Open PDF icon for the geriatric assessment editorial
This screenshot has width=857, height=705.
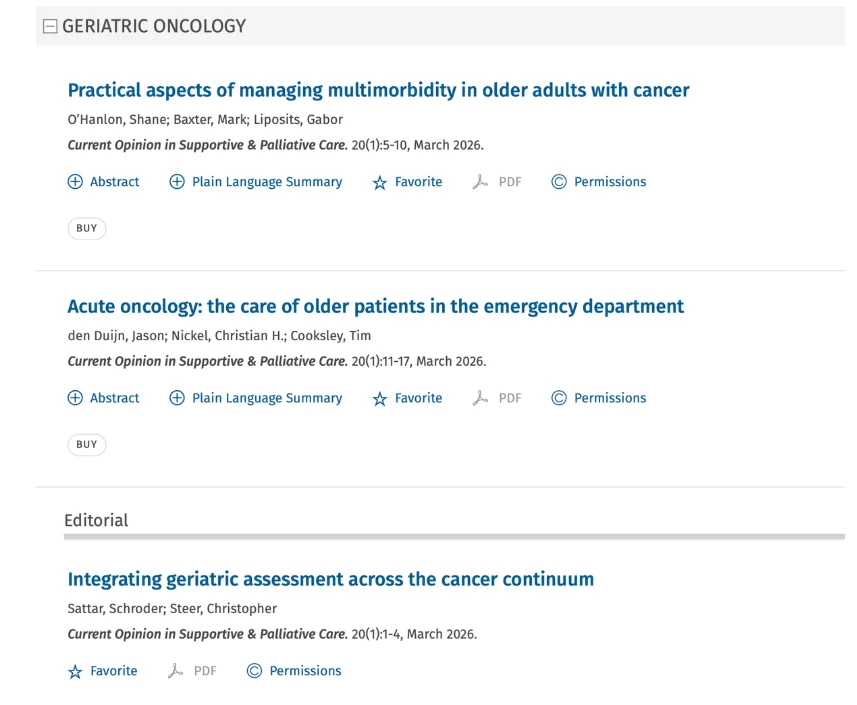pos(176,671)
